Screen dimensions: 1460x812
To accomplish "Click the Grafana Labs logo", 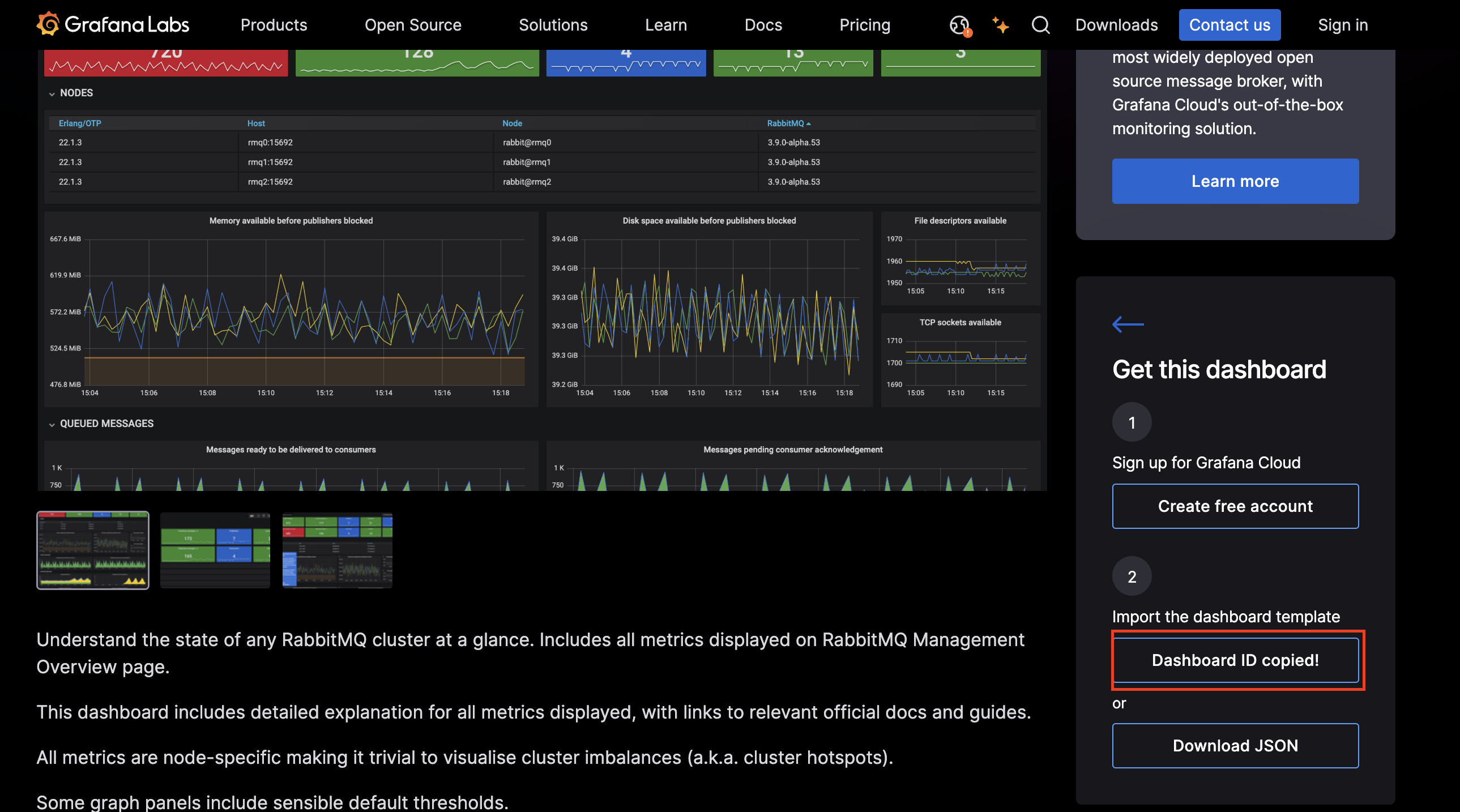I will 113,24.
